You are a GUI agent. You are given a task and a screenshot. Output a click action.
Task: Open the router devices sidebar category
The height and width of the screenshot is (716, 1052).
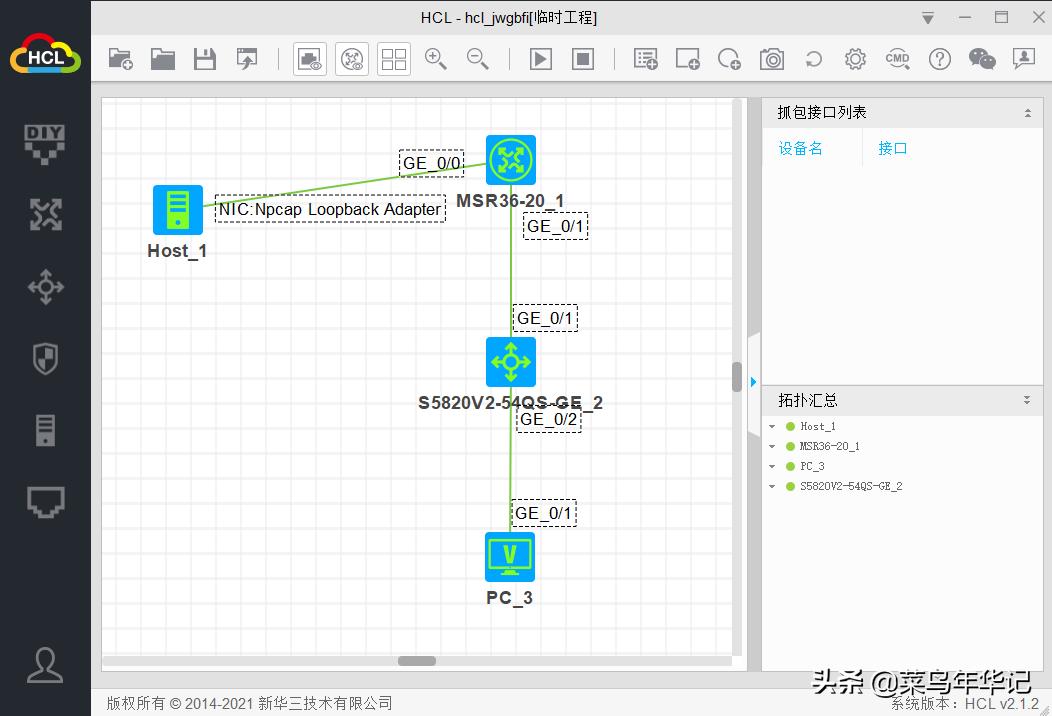click(45, 214)
